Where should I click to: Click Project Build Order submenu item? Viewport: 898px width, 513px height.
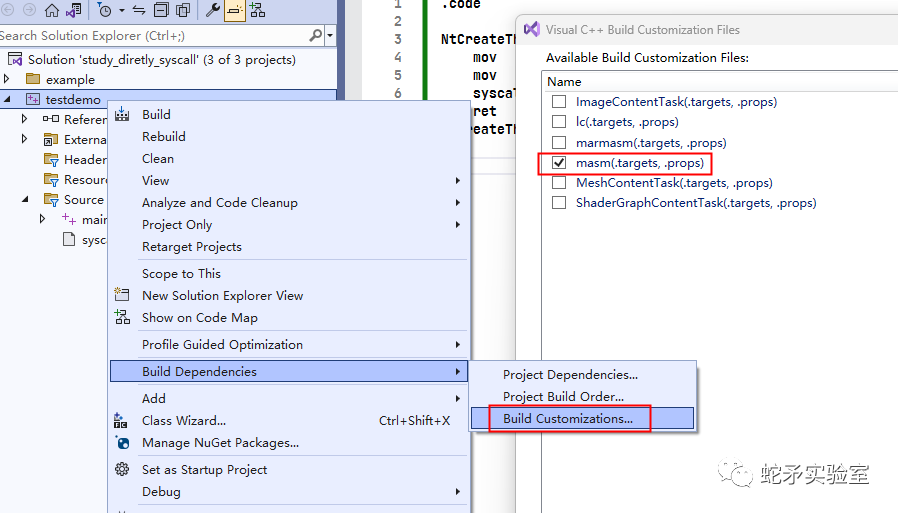(583, 396)
